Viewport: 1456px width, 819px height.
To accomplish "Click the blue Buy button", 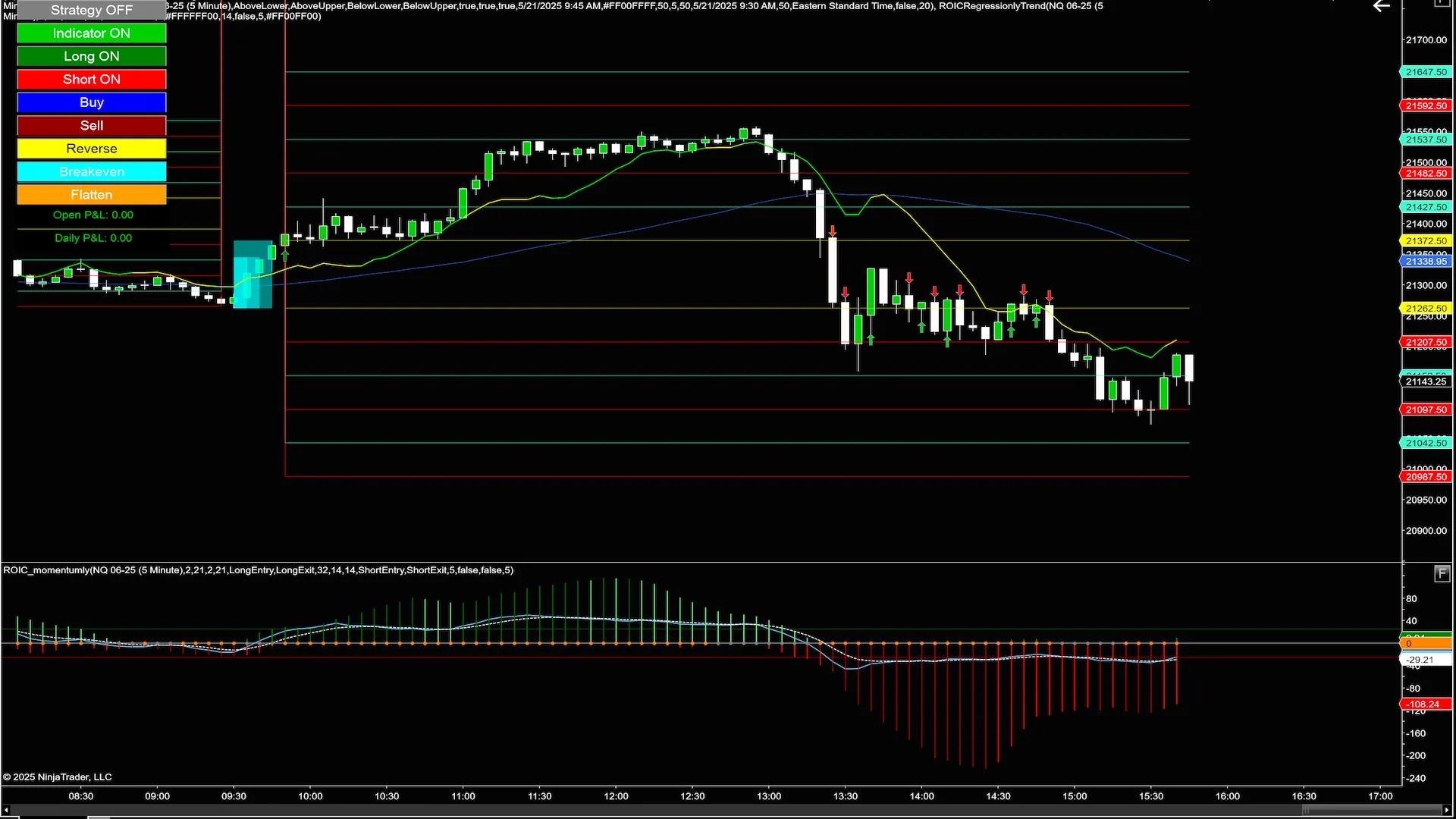I will click(x=91, y=102).
